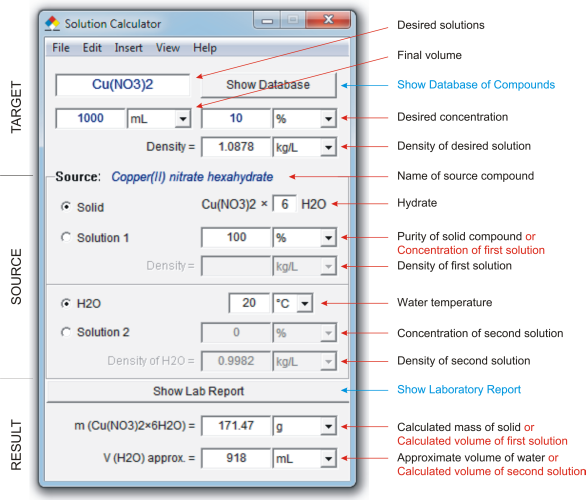The height and width of the screenshot is (500, 586).
Task: Open the File menu
Action: point(61,48)
